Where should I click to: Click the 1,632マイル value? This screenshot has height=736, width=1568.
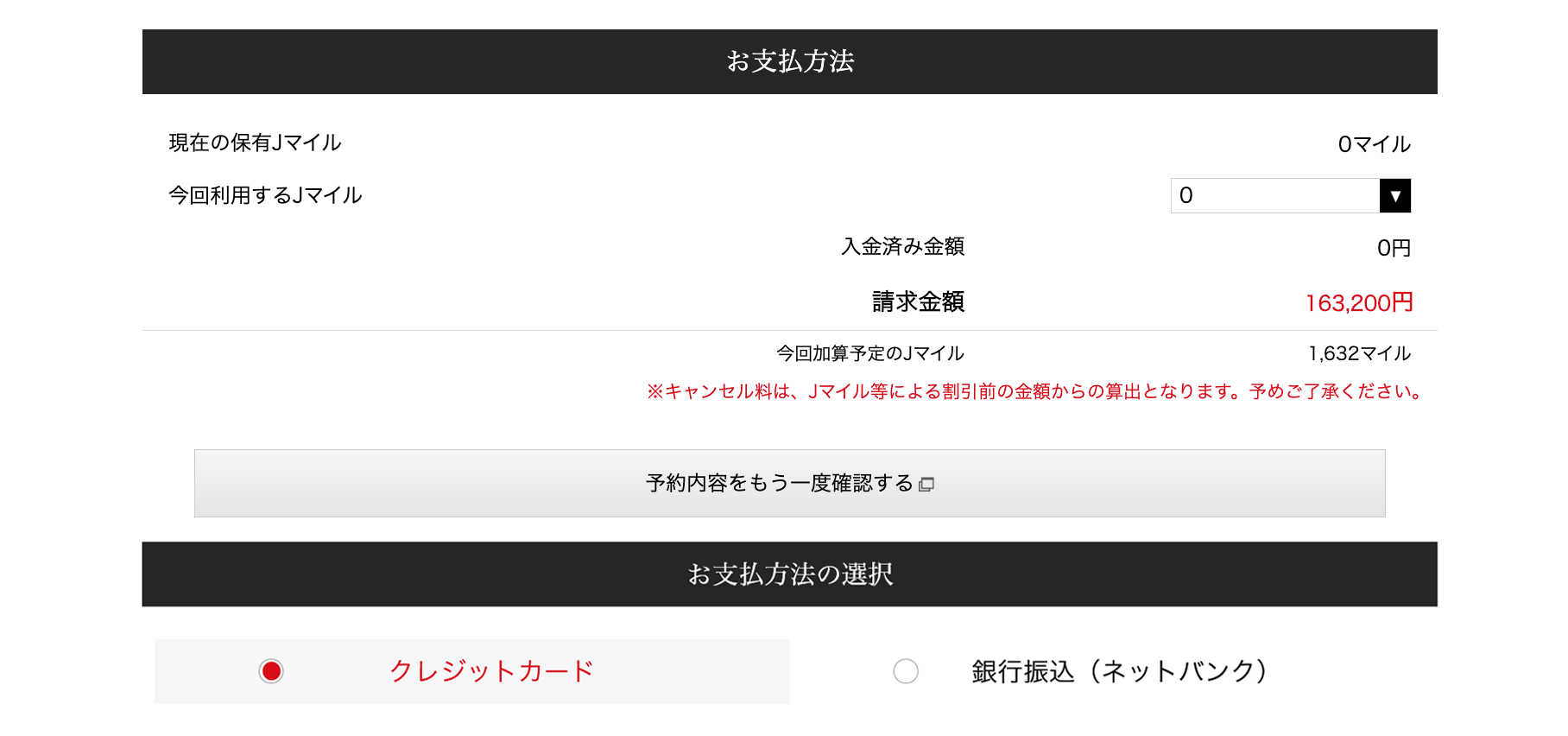[1359, 353]
